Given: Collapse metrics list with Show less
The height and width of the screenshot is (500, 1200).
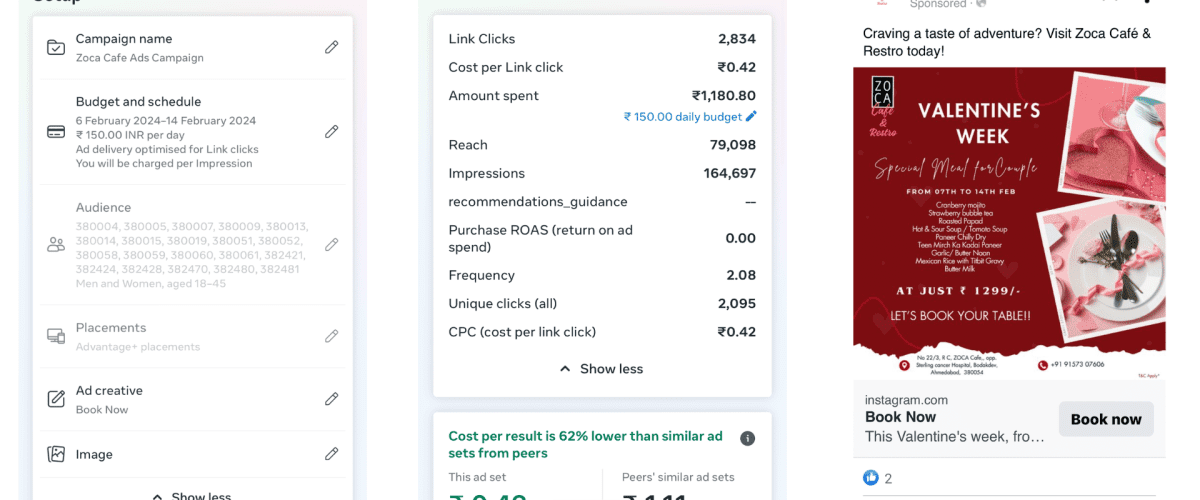Looking at the screenshot, I should click(601, 369).
